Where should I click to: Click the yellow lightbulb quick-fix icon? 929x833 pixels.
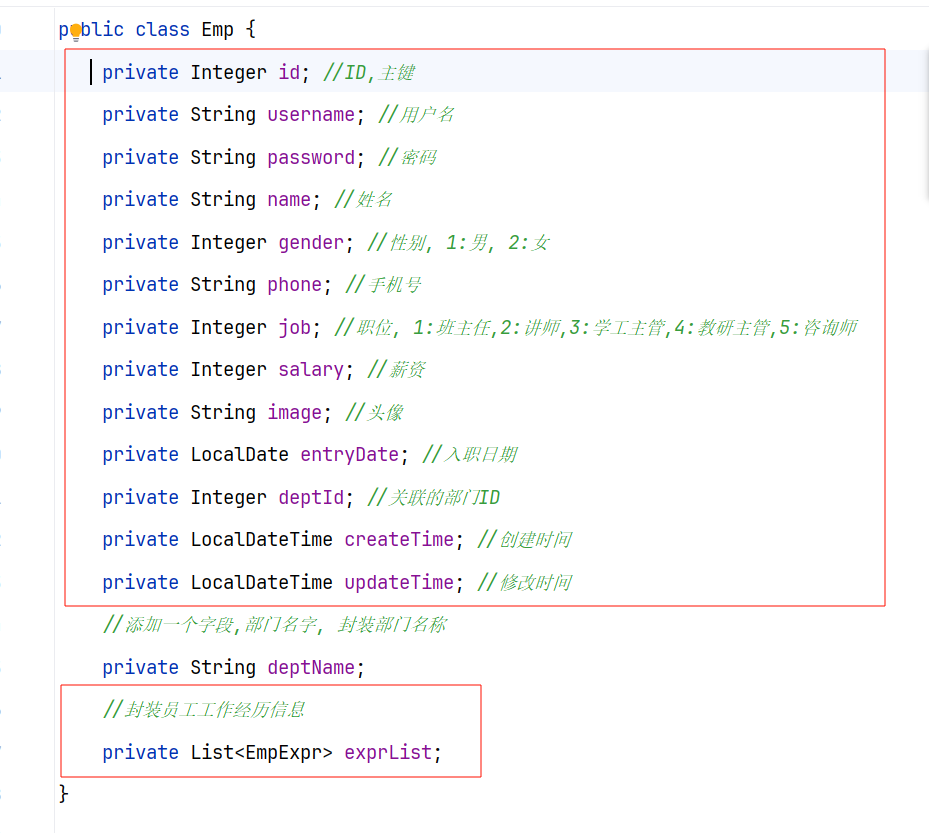click(76, 31)
